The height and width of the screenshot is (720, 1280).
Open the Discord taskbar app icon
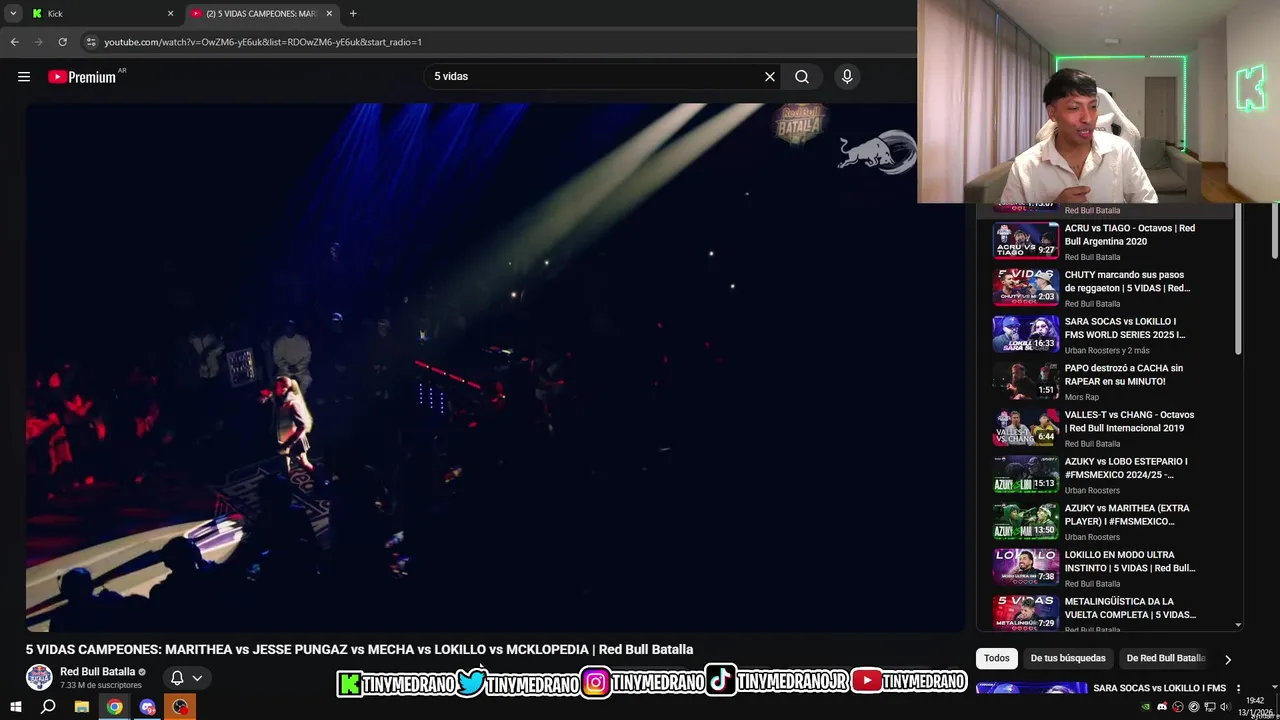click(148, 707)
